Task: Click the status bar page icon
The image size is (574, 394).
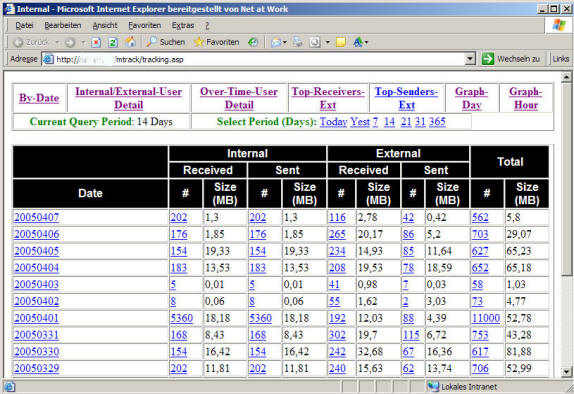Action: pos(9,387)
